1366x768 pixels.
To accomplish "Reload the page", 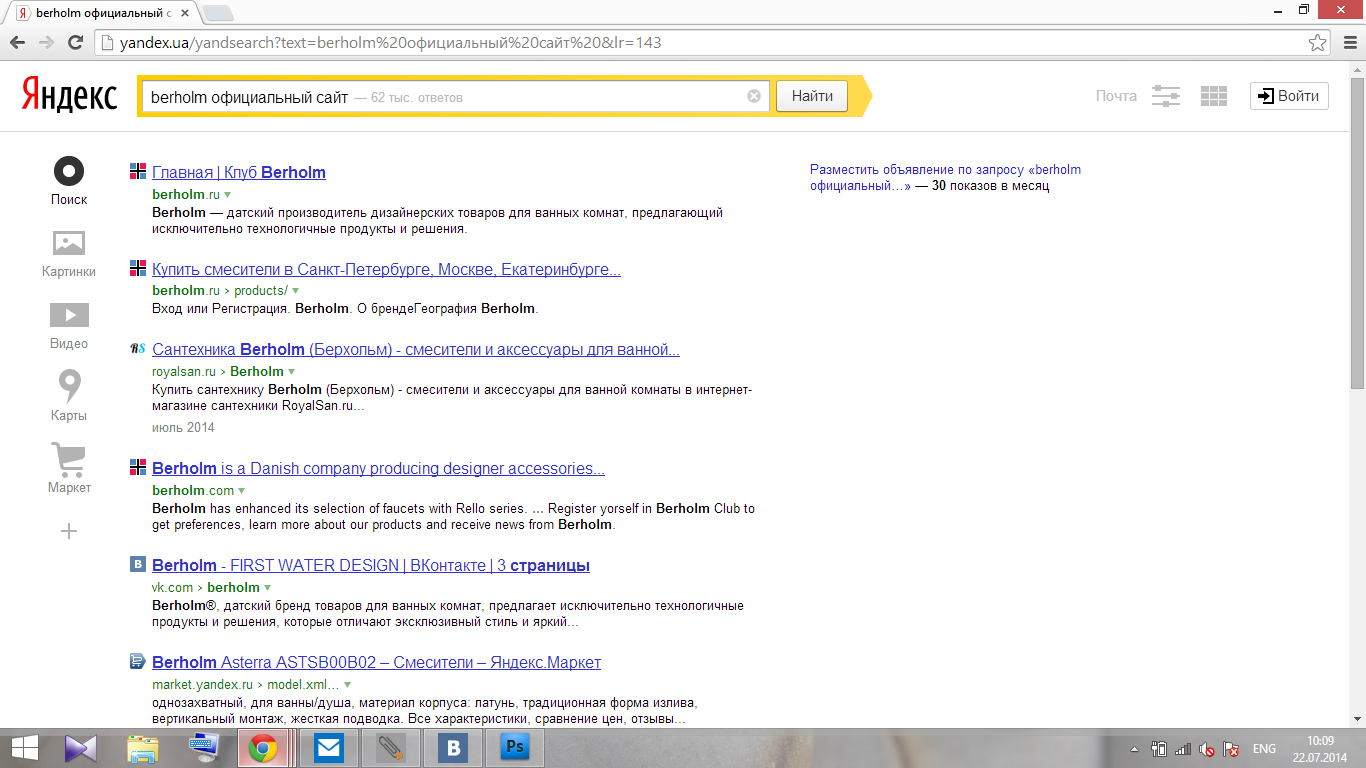I will pos(75,43).
